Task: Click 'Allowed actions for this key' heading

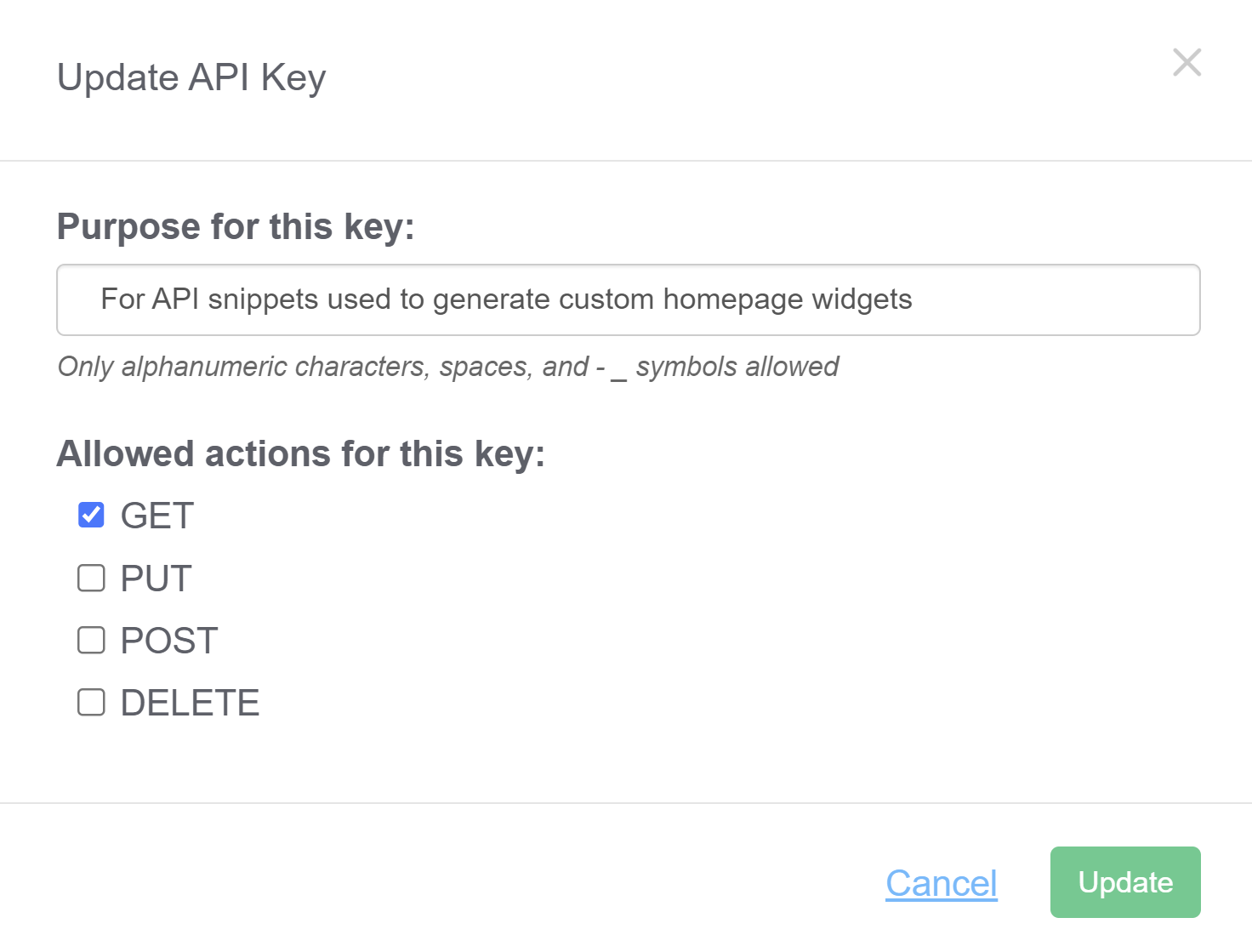Action: point(300,453)
